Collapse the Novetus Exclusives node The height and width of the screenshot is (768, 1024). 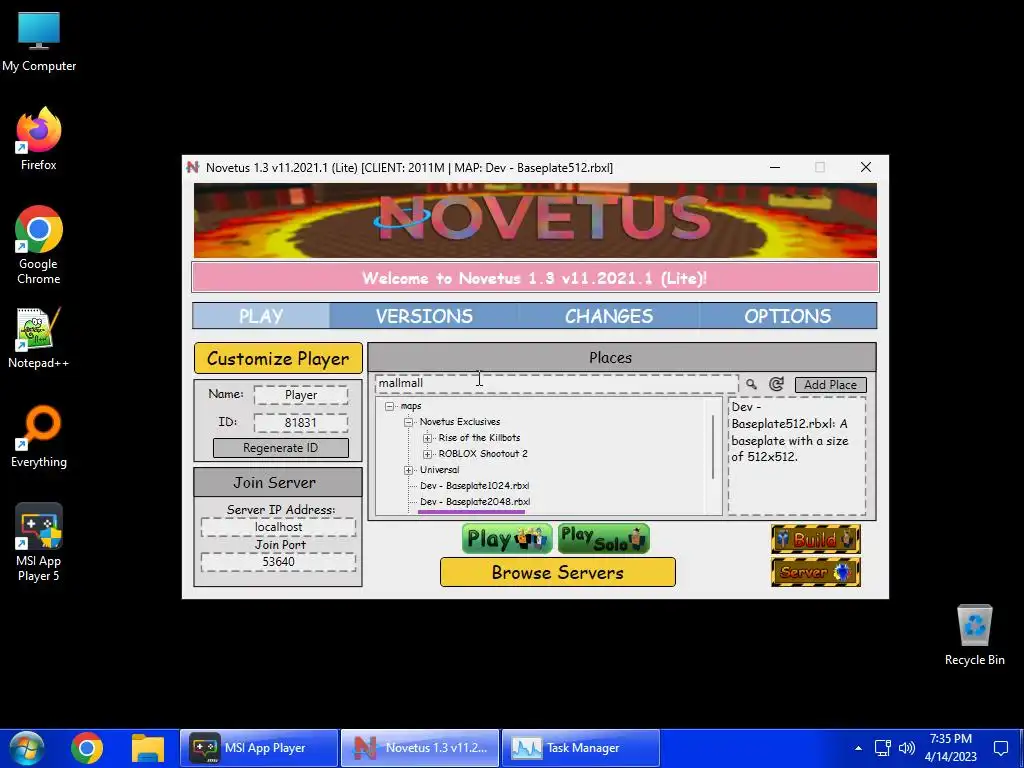click(409, 422)
